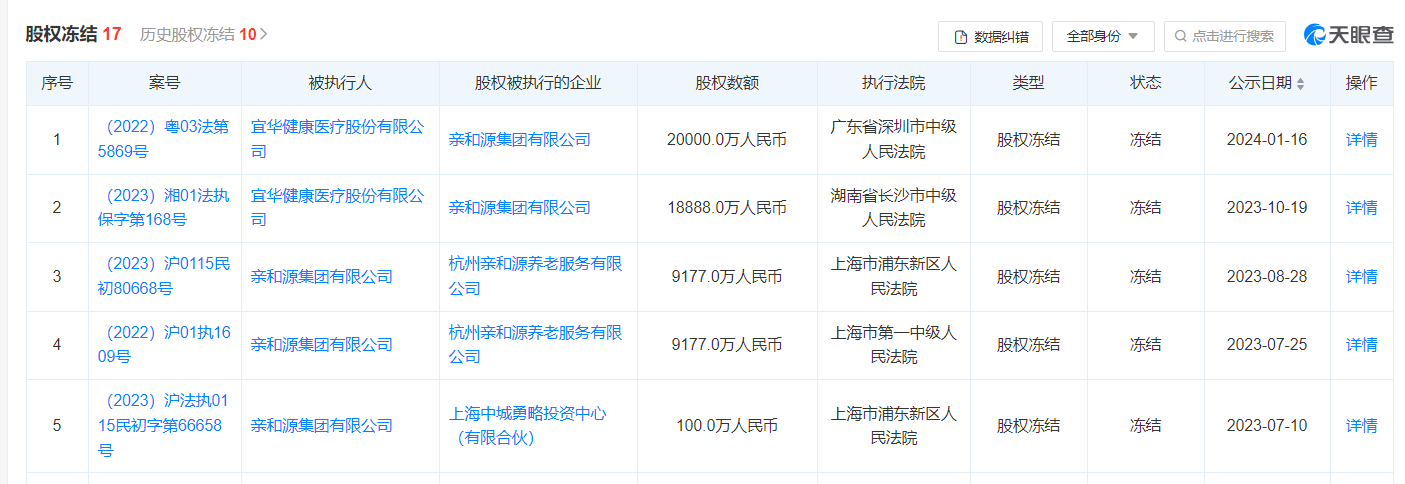Select 广东省深圳市中级人民法院 cell

(893, 140)
